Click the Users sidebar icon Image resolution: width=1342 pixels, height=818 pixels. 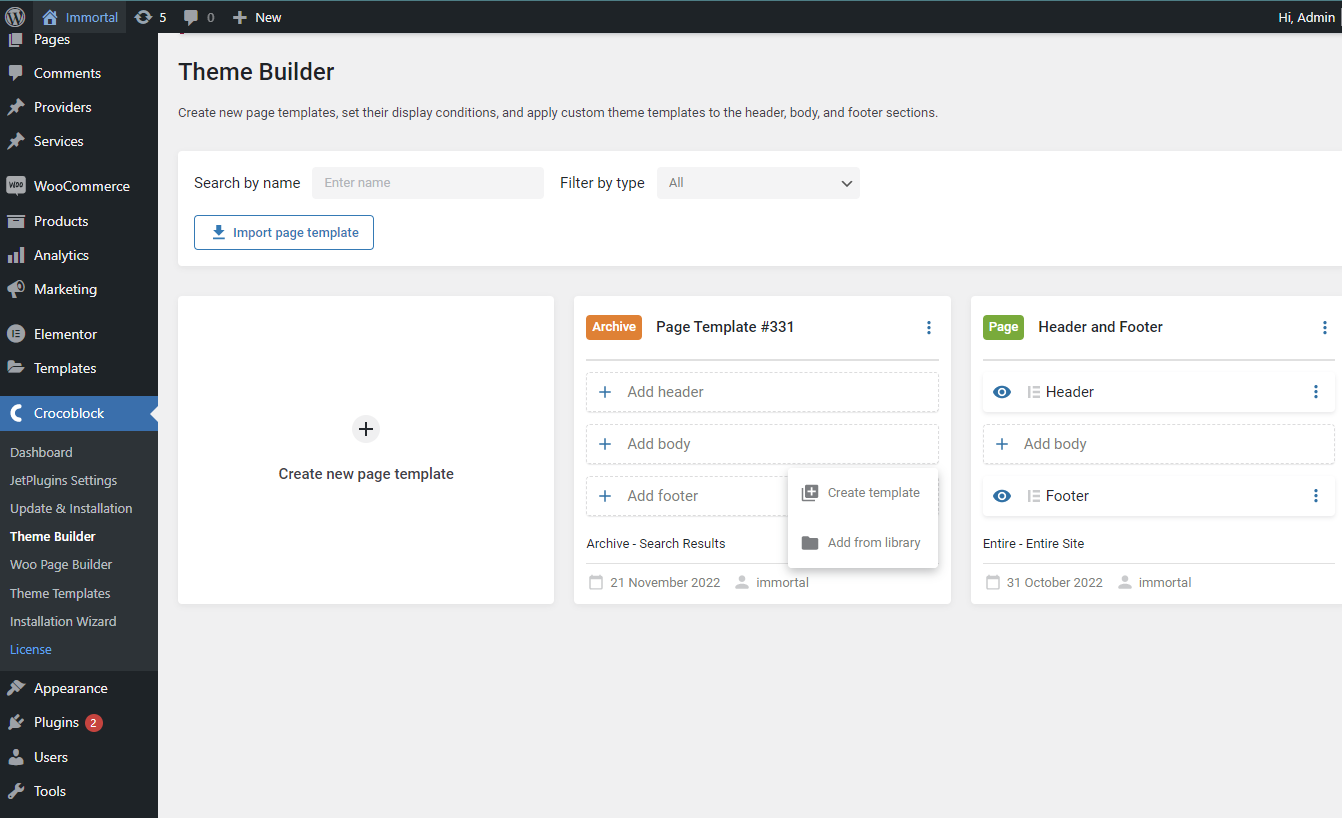[16, 757]
